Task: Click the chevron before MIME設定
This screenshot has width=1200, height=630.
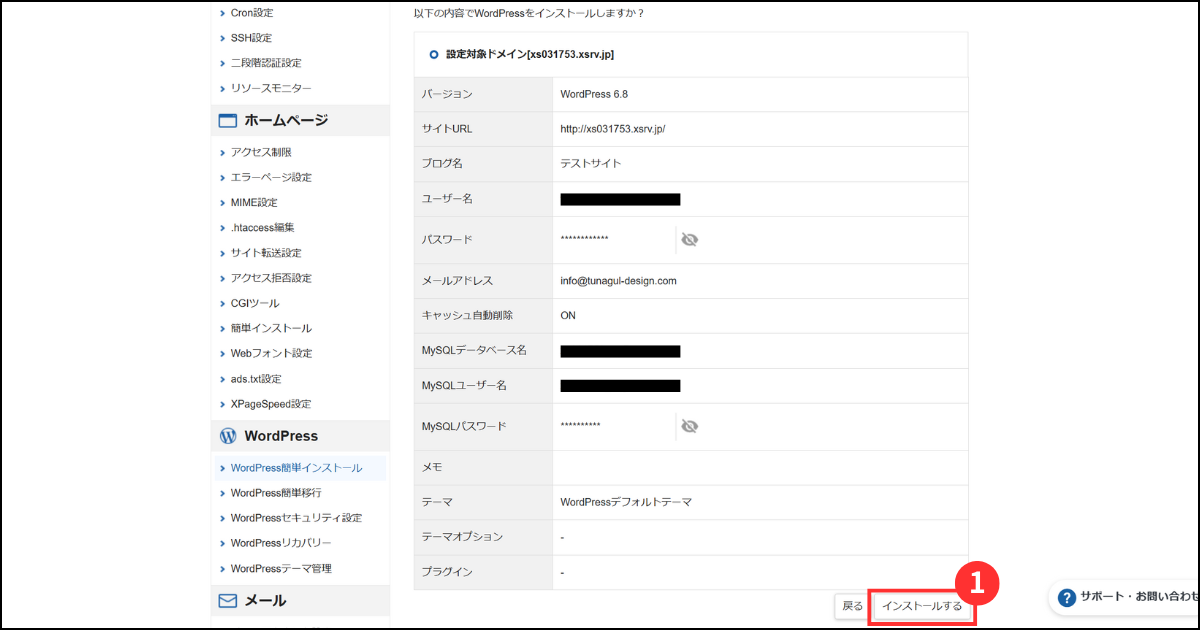Action: click(222, 202)
